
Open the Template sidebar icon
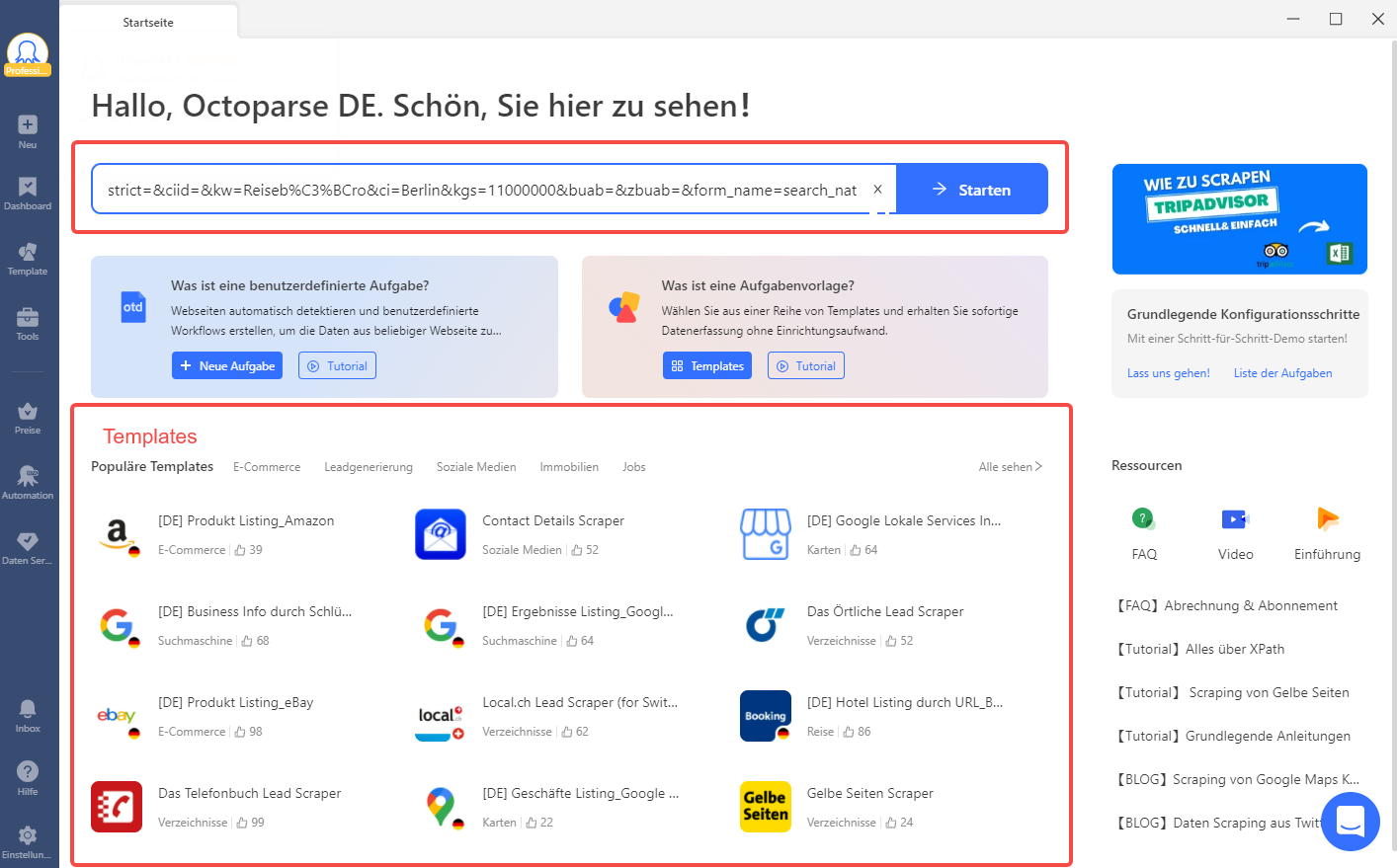tap(28, 252)
